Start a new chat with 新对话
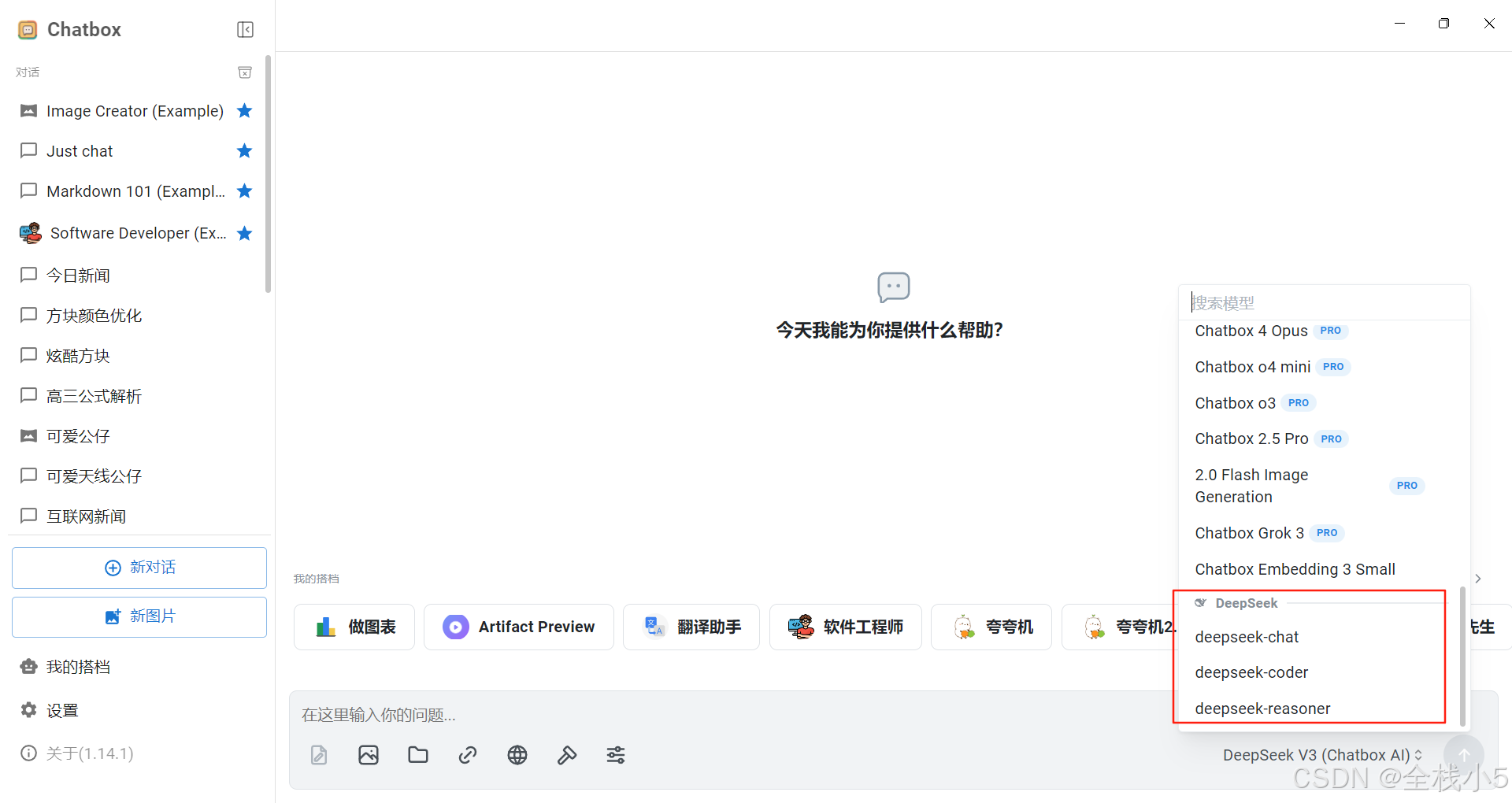The width and height of the screenshot is (1512, 803). [x=139, y=568]
